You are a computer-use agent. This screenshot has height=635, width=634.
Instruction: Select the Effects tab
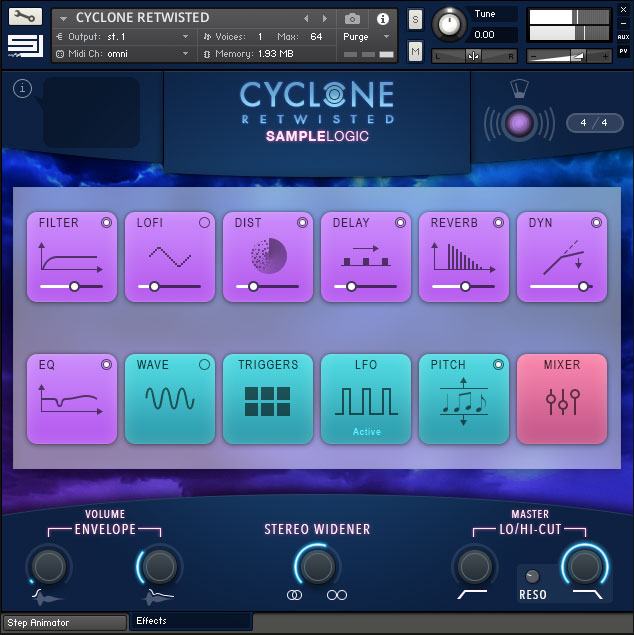(x=190, y=621)
